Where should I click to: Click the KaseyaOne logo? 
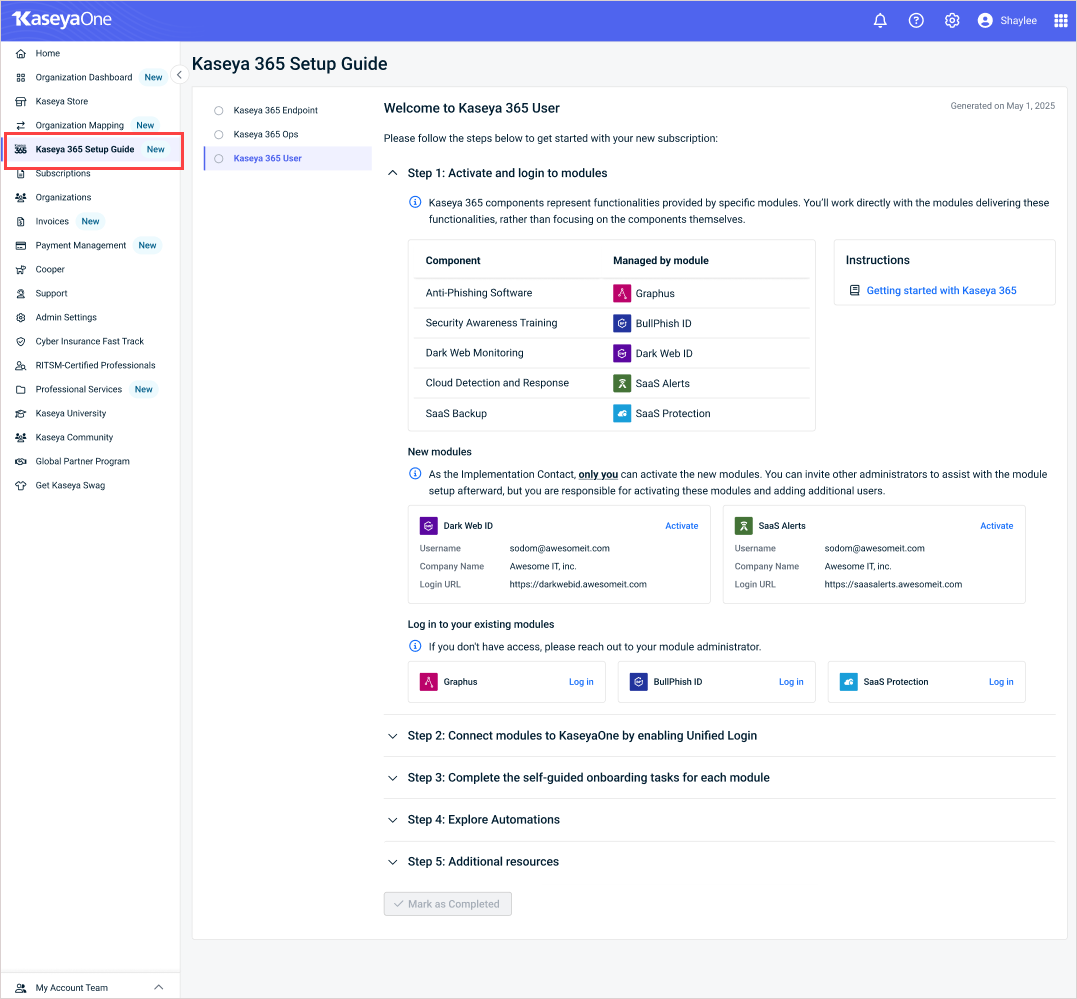[x=62, y=19]
